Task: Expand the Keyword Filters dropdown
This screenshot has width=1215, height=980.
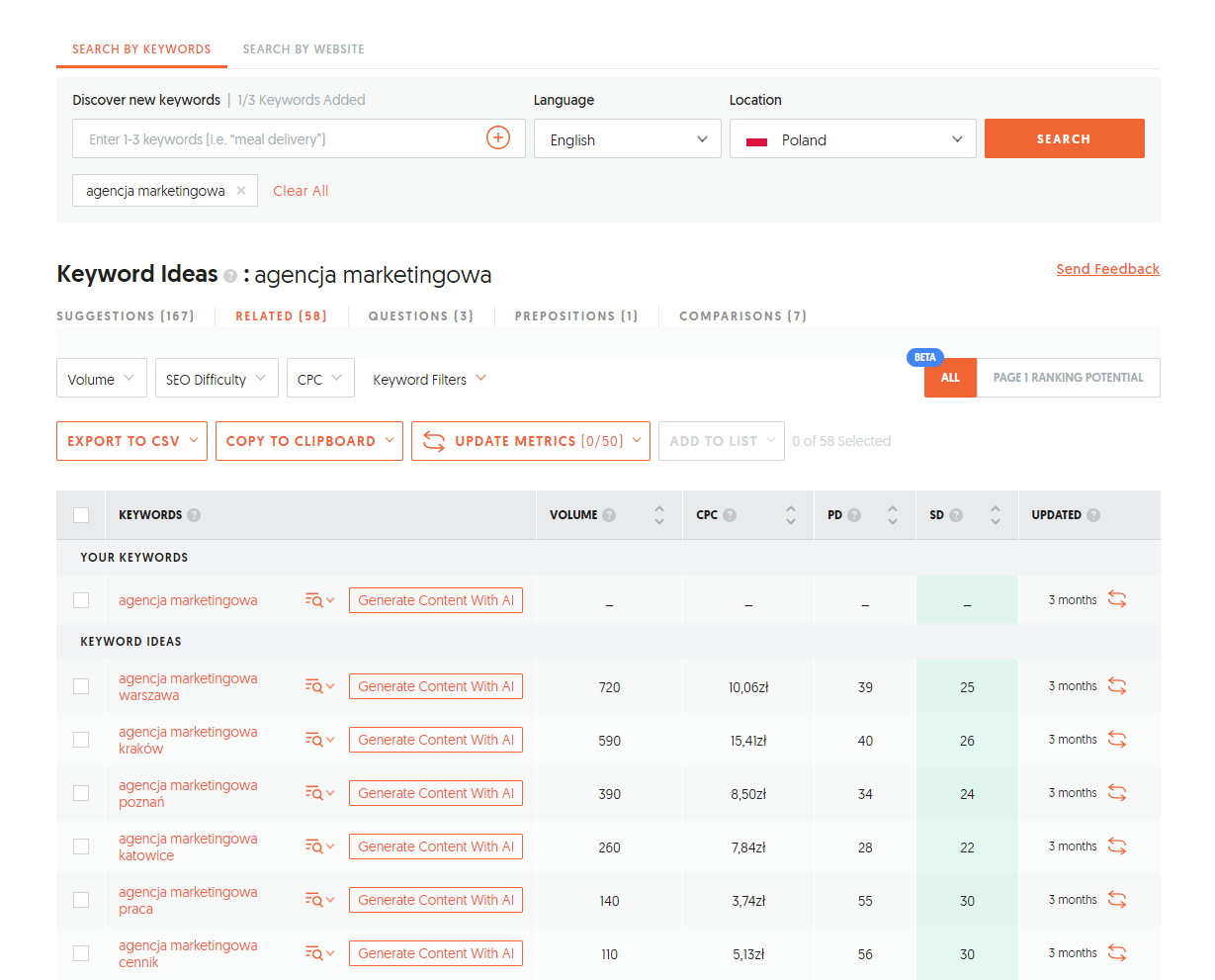Action: (x=429, y=379)
